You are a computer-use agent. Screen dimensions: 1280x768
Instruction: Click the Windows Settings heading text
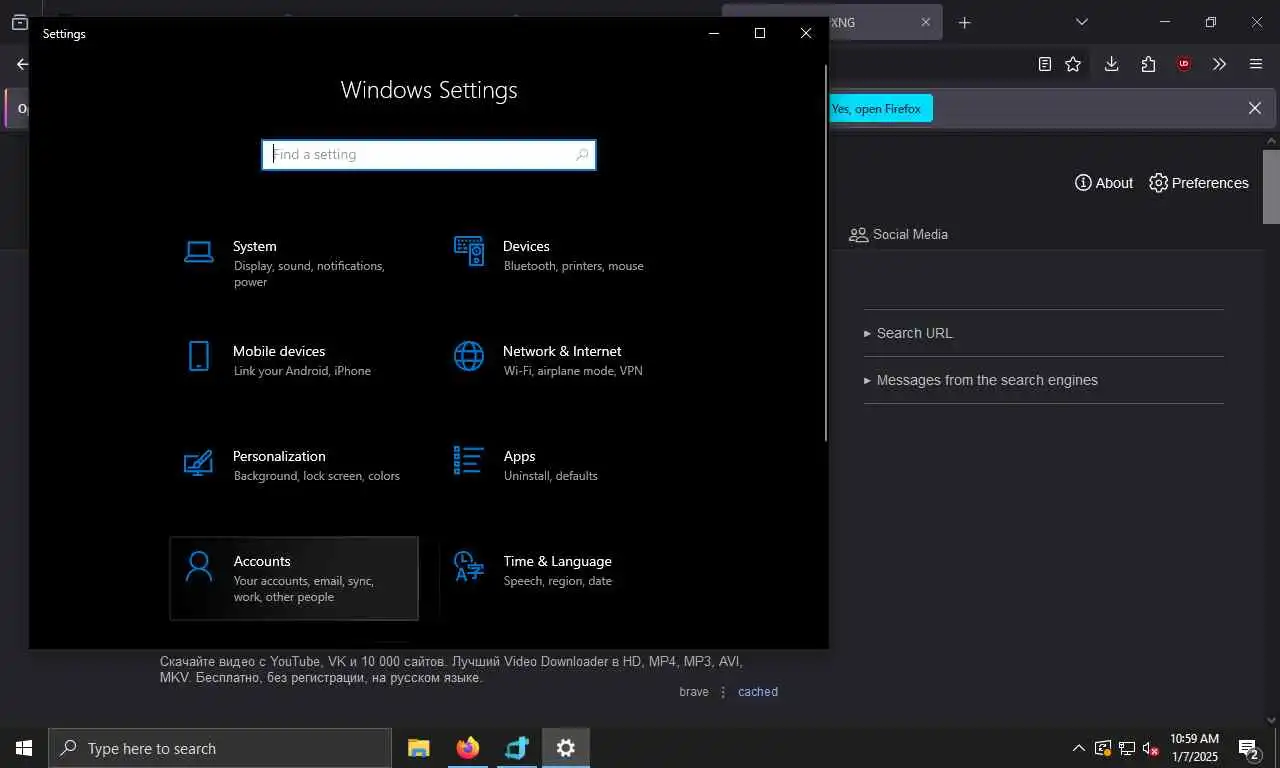[x=429, y=90]
